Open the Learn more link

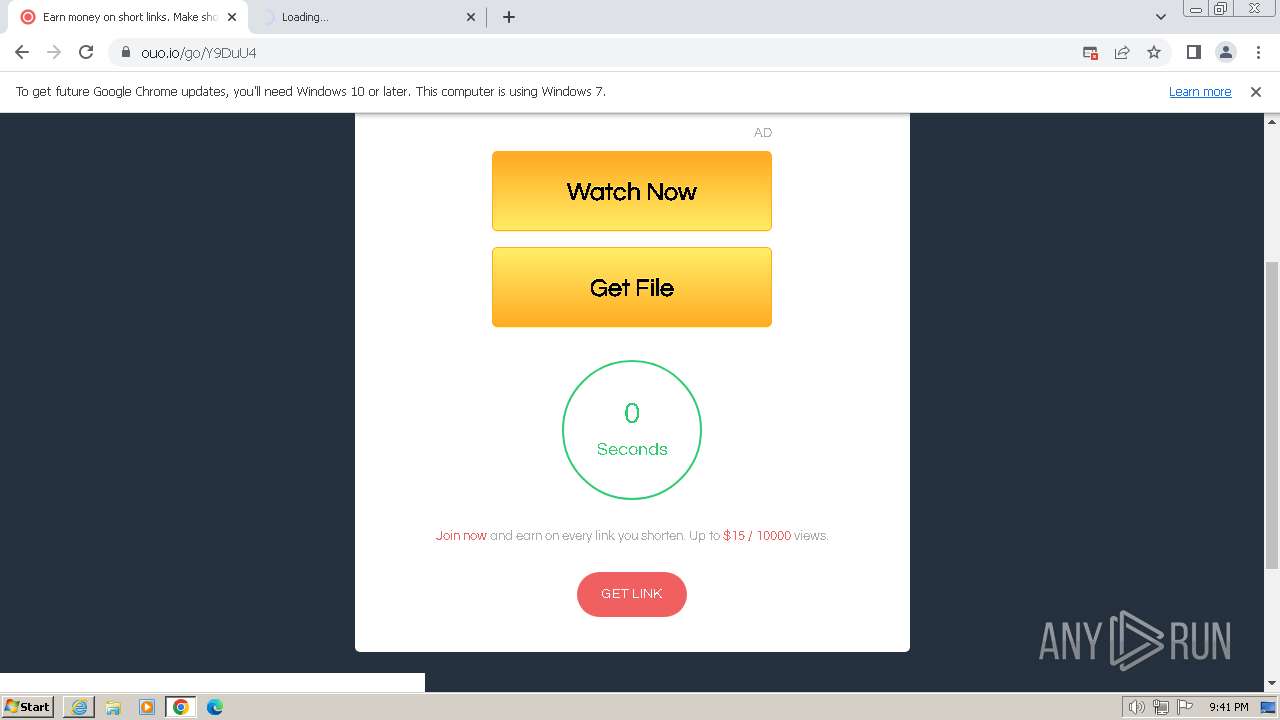1200,91
